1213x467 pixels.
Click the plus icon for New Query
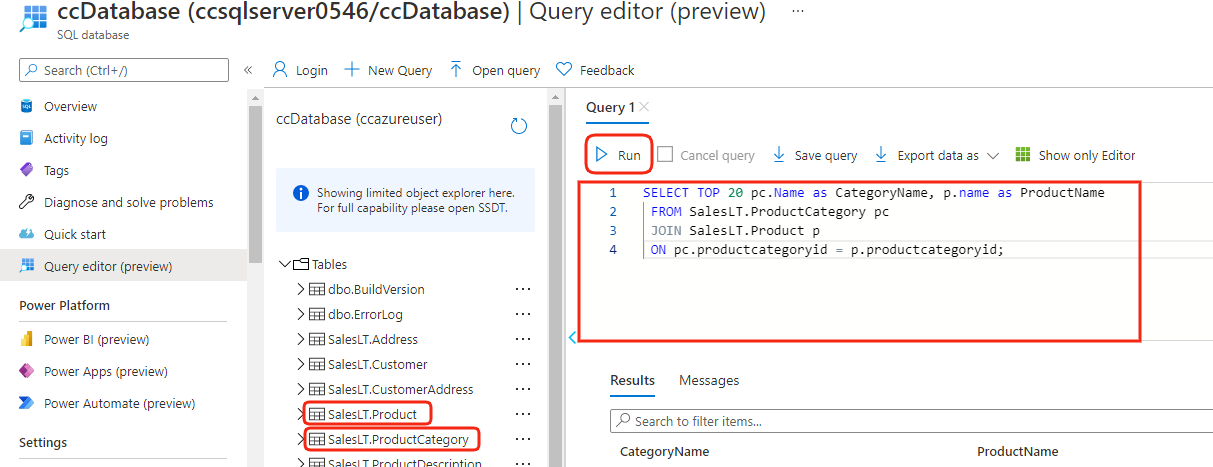(352, 70)
